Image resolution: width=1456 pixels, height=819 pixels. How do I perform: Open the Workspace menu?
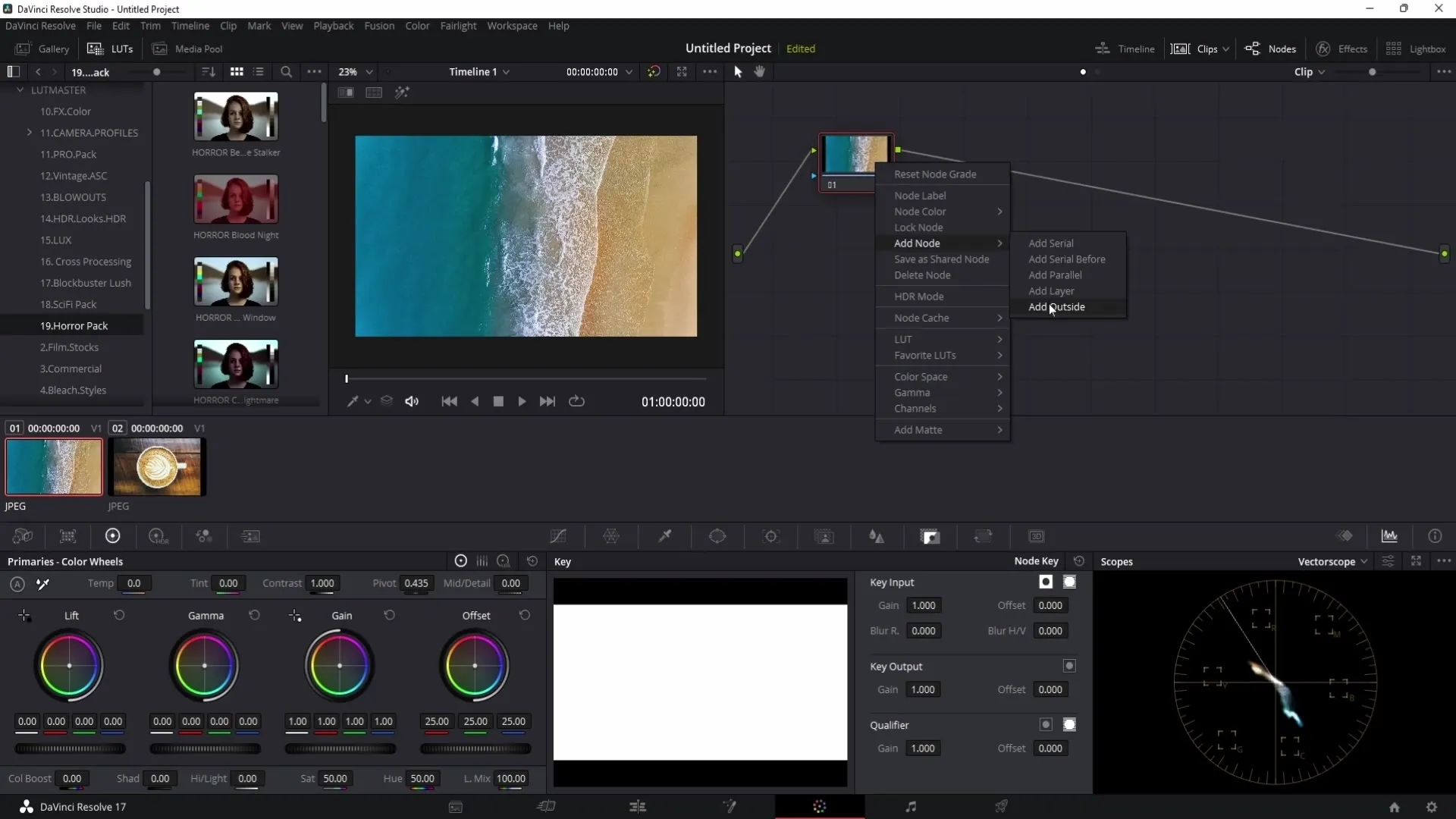tap(512, 26)
